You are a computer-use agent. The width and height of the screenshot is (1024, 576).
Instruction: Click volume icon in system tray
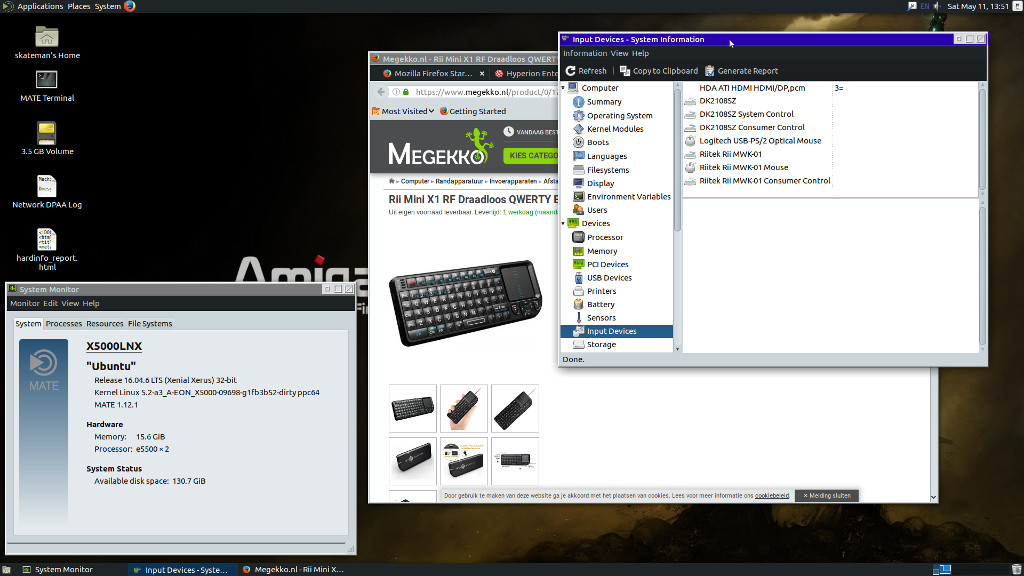[x=938, y=6]
